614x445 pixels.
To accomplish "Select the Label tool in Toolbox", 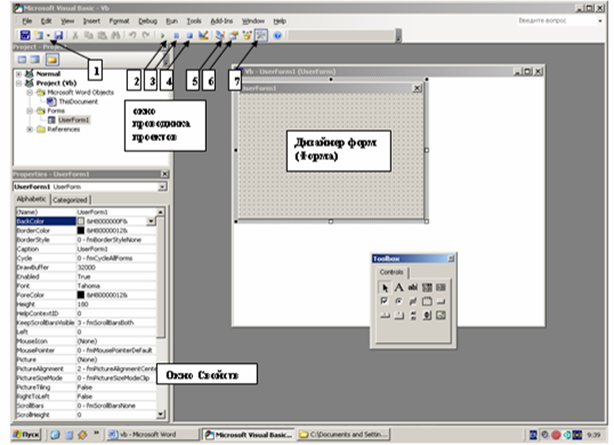I will tap(399, 288).
